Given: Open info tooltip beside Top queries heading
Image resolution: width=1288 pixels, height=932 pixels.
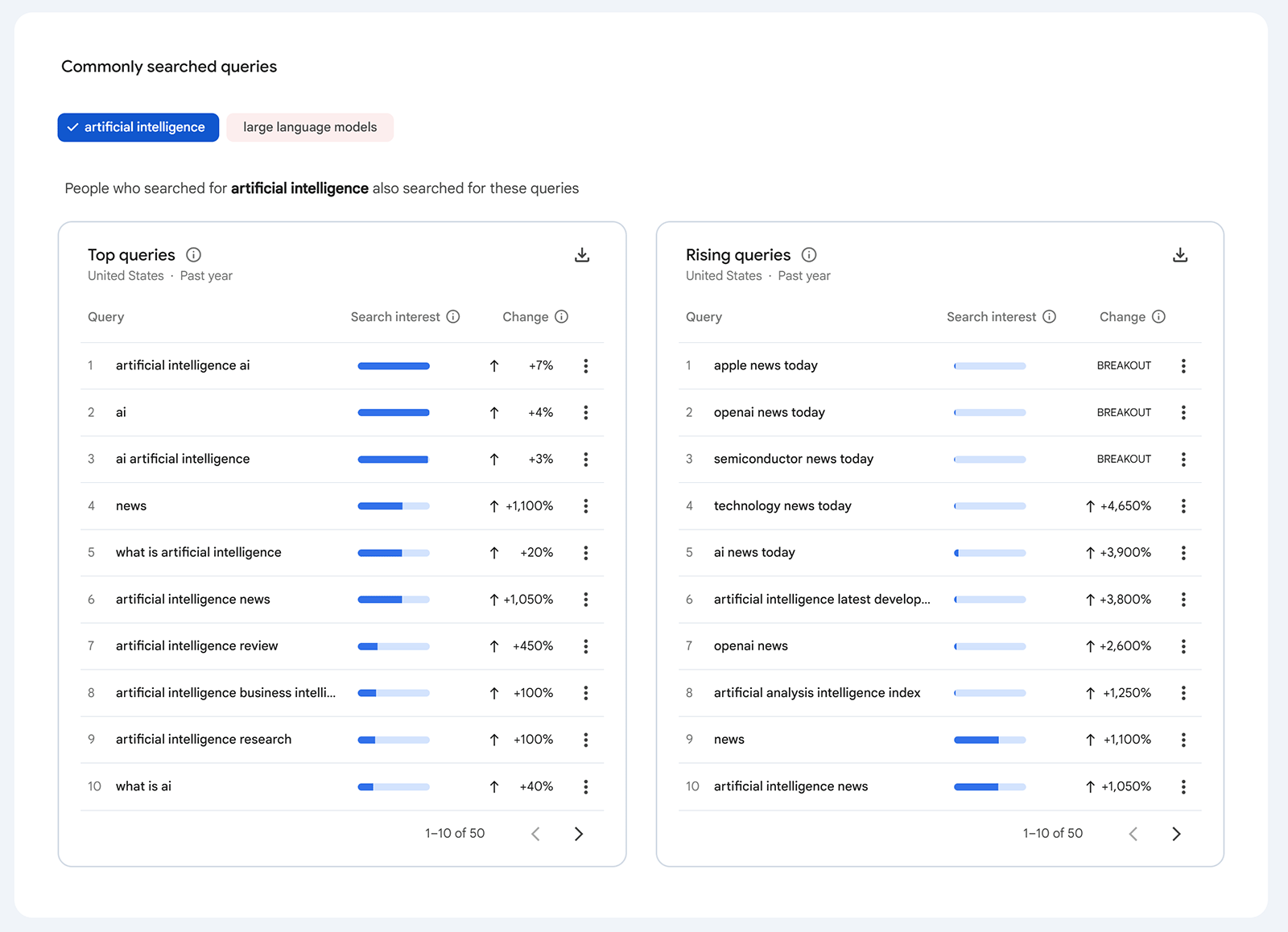Looking at the screenshot, I should point(192,254).
